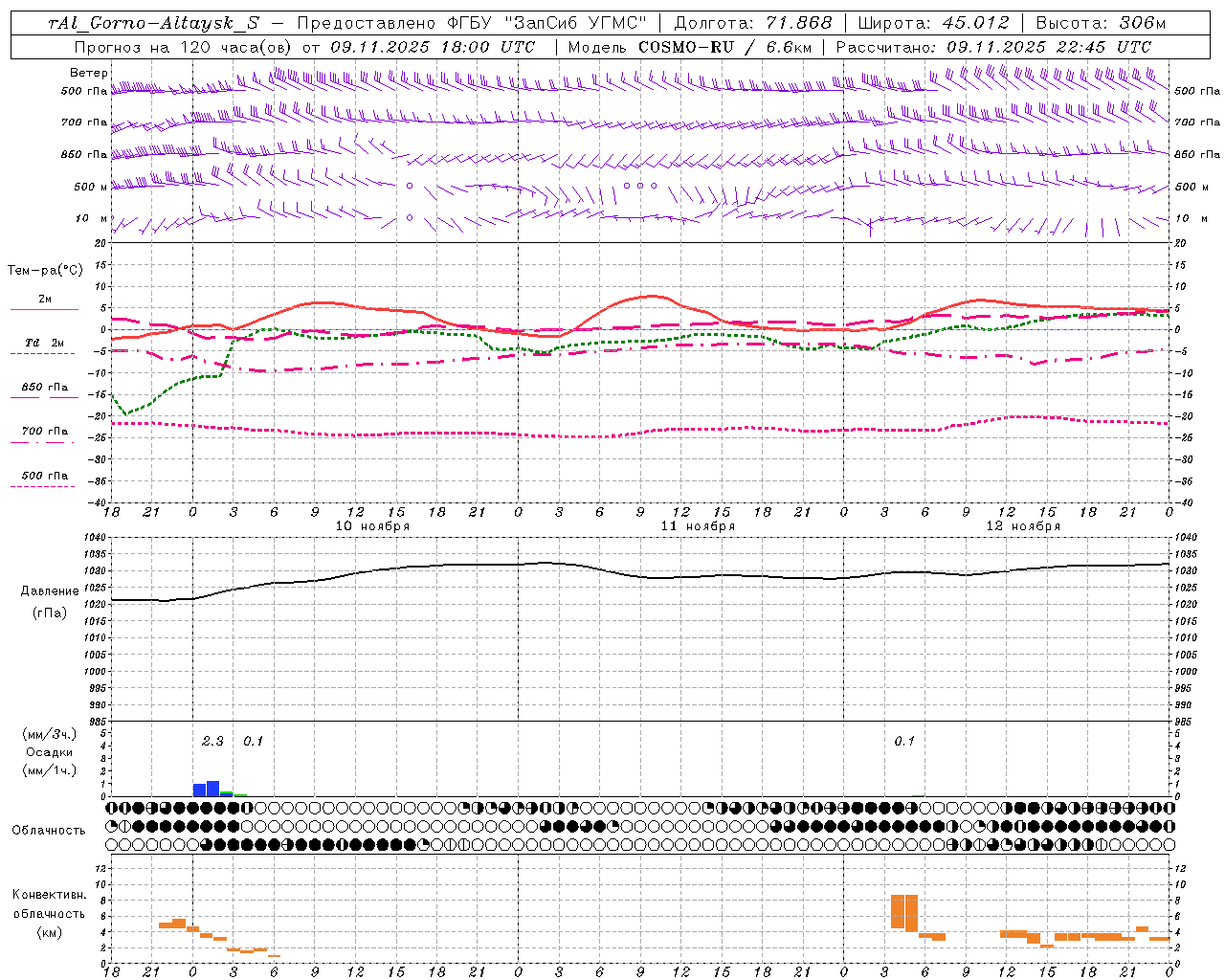
Task: Click the Давление panel label
Action: click(50, 591)
